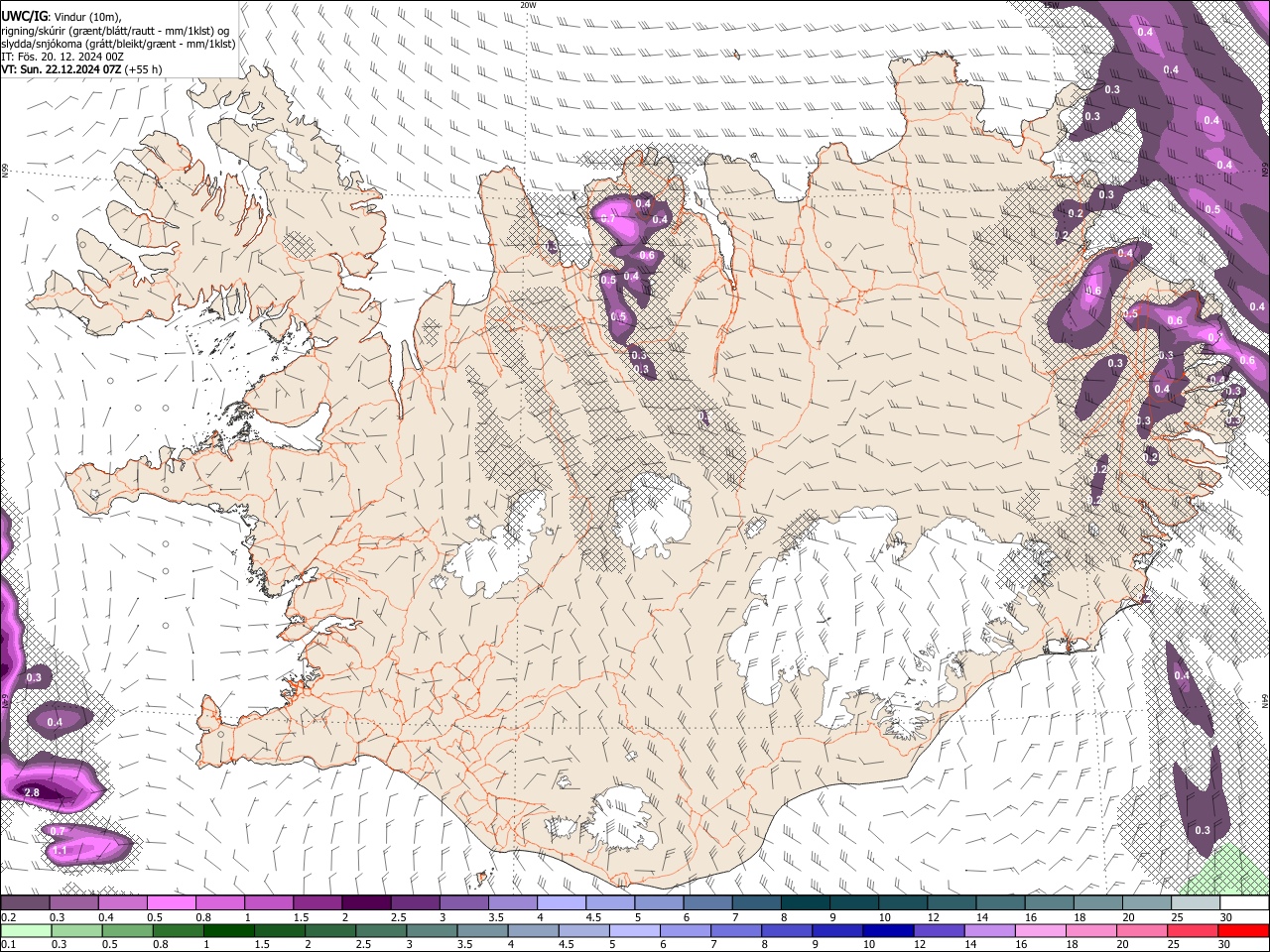1270x952 pixels.
Task: Choose the light lavender 4 swatch on upper scale
Action: [560, 903]
